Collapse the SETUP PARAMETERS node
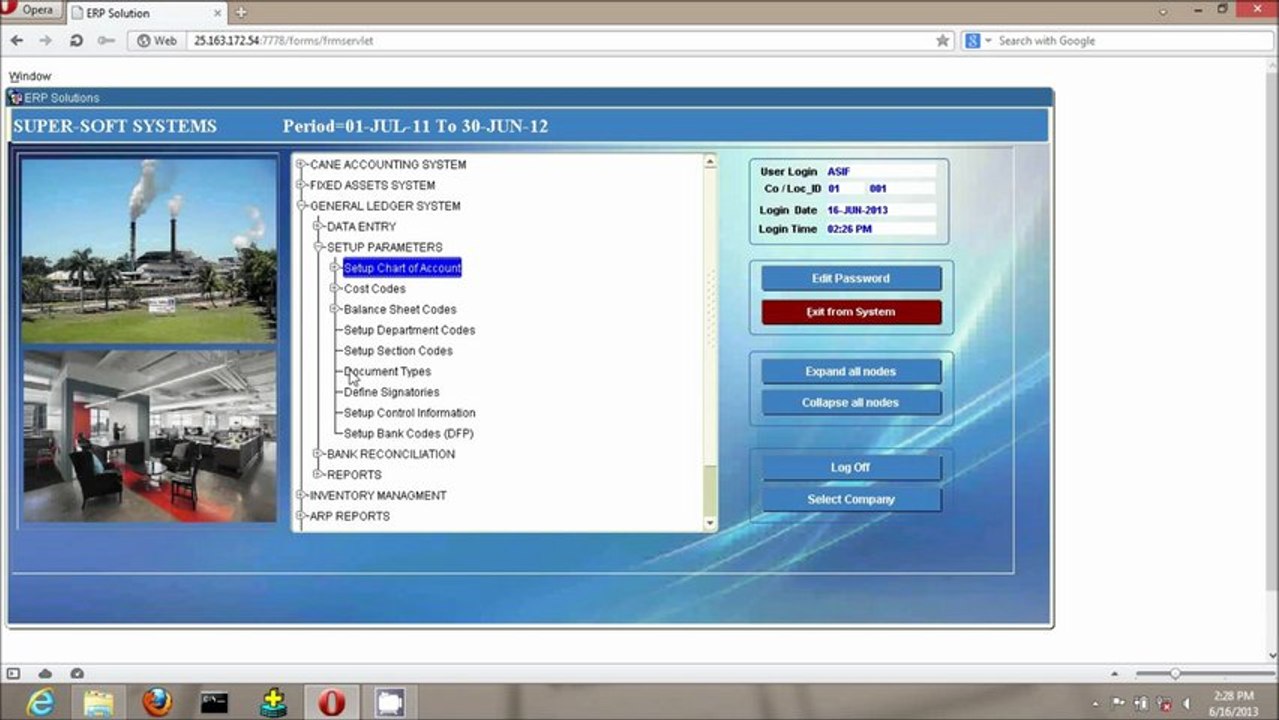The height and width of the screenshot is (720, 1279). 318,247
